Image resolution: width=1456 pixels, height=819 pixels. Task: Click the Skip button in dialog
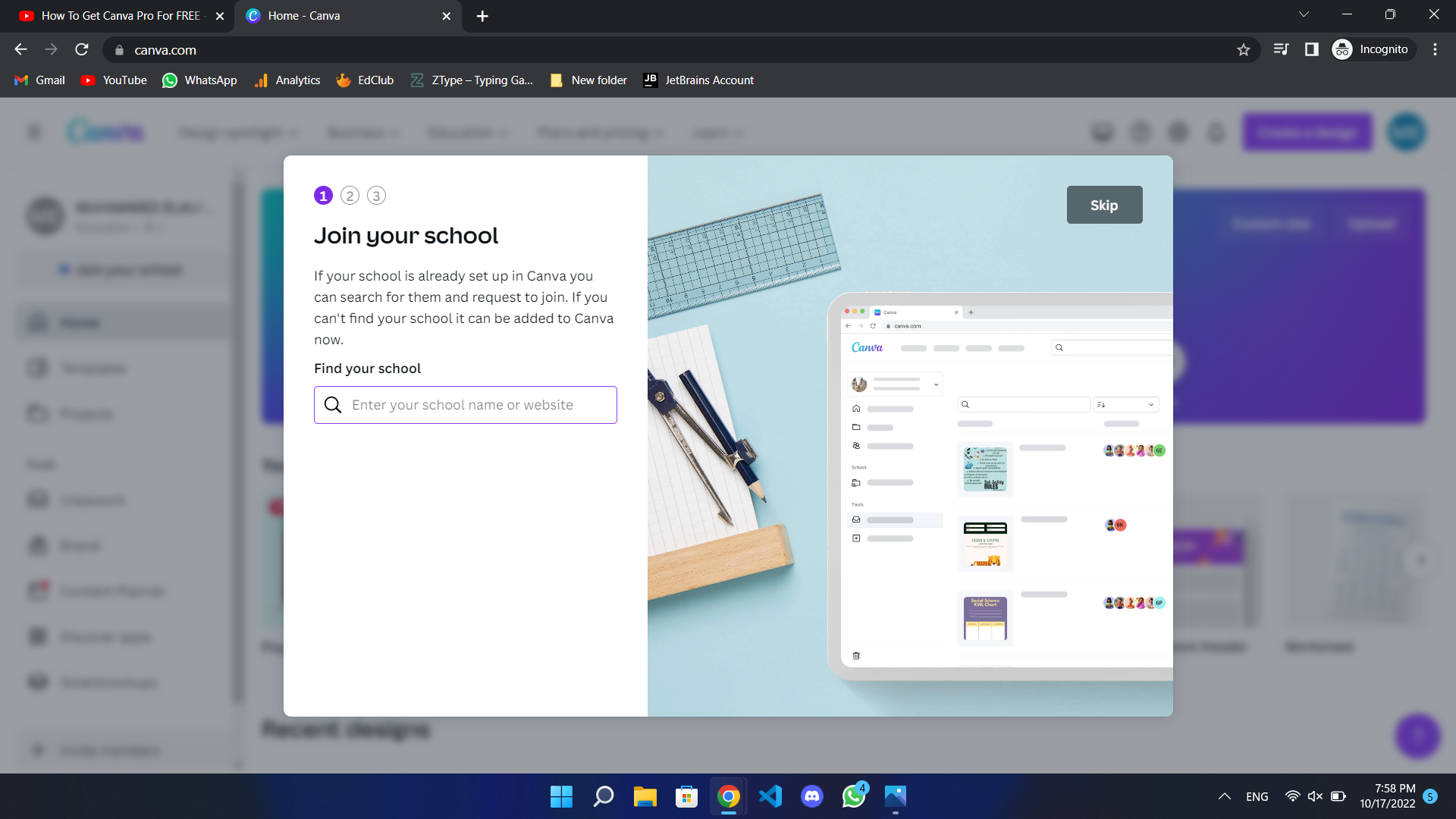[x=1103, y=205]
